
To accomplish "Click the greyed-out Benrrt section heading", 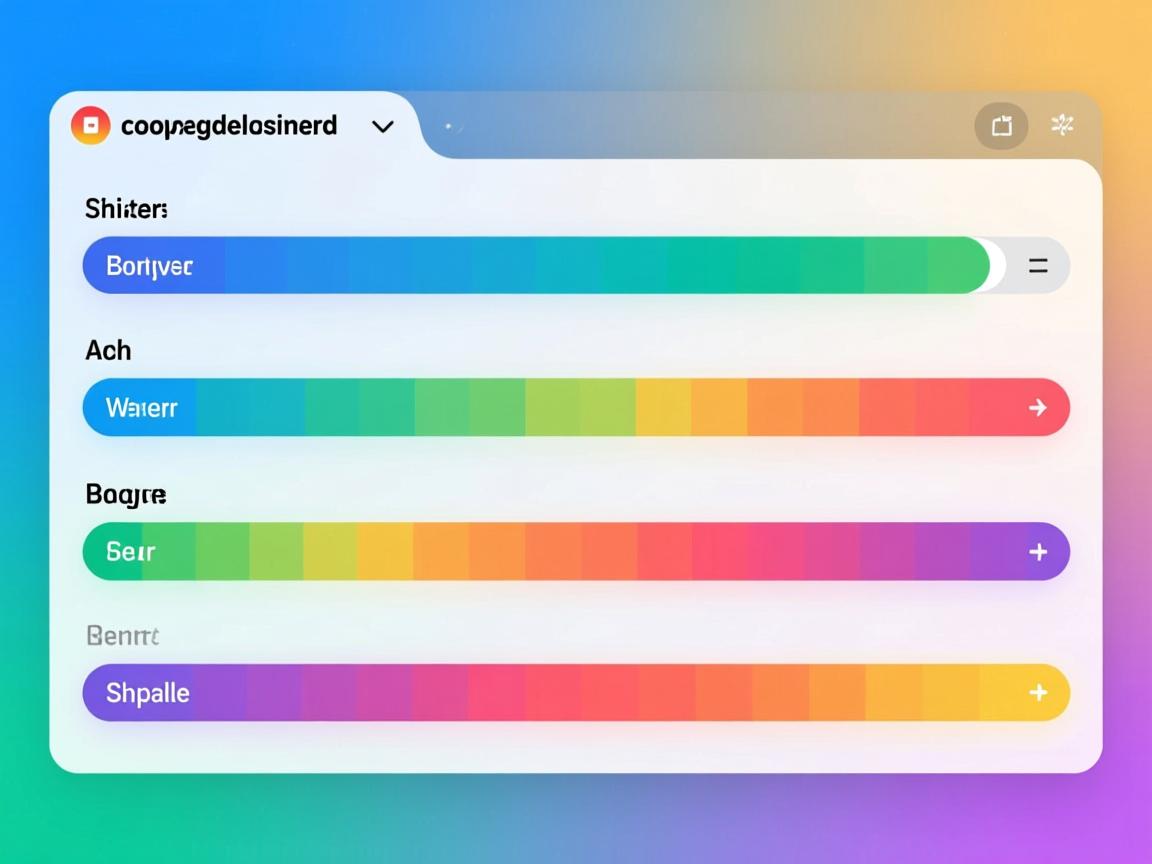I will coord(123,636).
